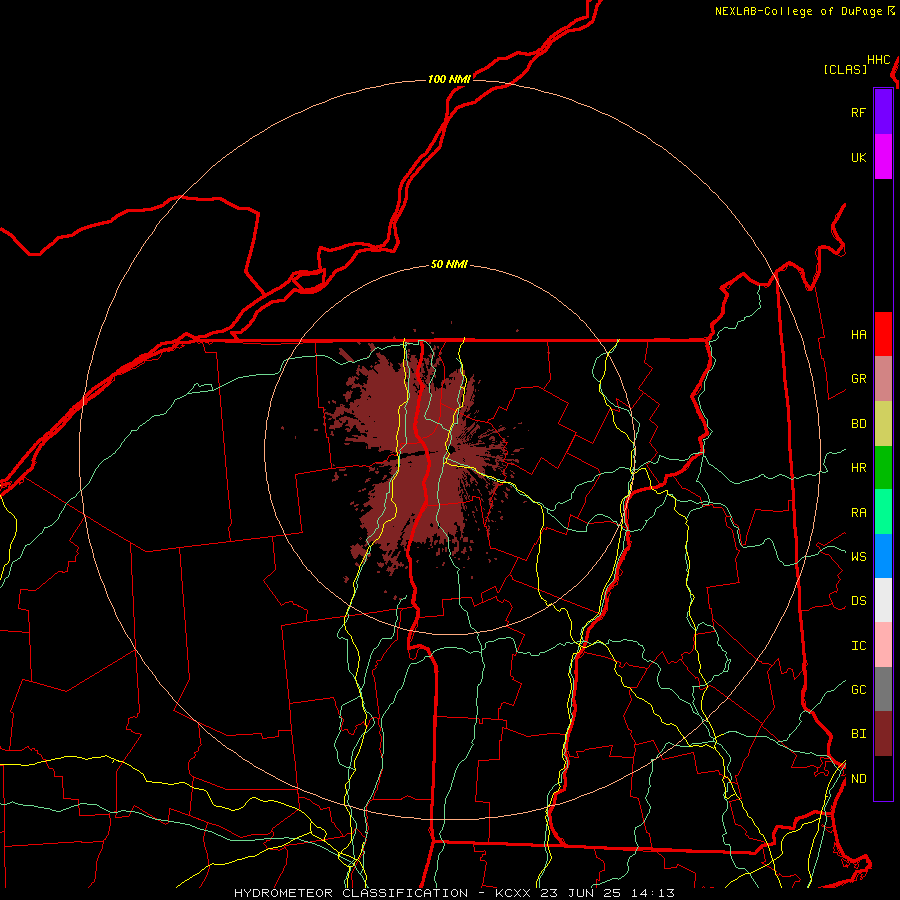The width and height of the screenshot is (900, 900).
Task: Click the UK magenta legend swatch
Action: click(883, 157)
